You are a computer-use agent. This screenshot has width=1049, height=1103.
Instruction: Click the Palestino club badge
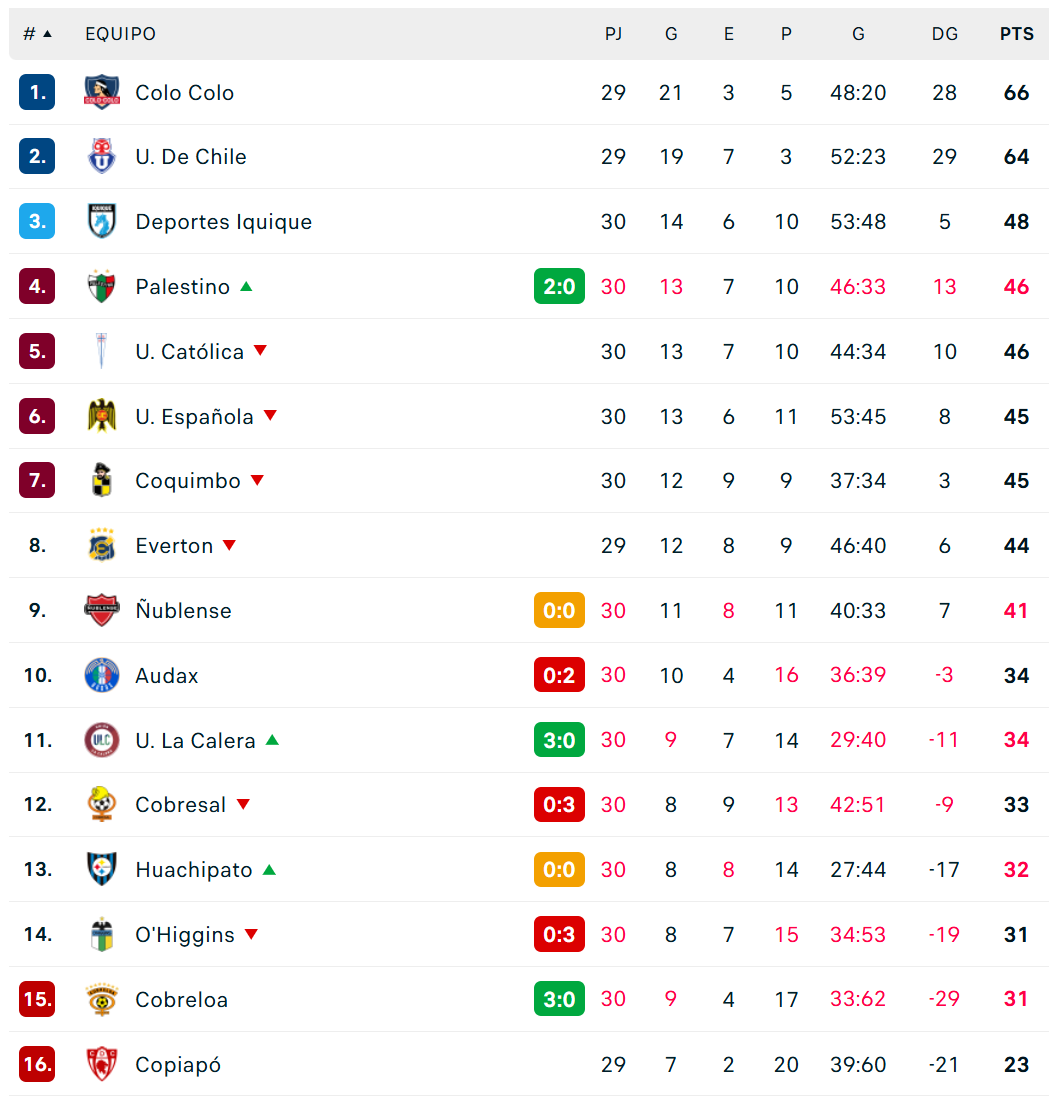pyautogui.click(x=102, y=286)
